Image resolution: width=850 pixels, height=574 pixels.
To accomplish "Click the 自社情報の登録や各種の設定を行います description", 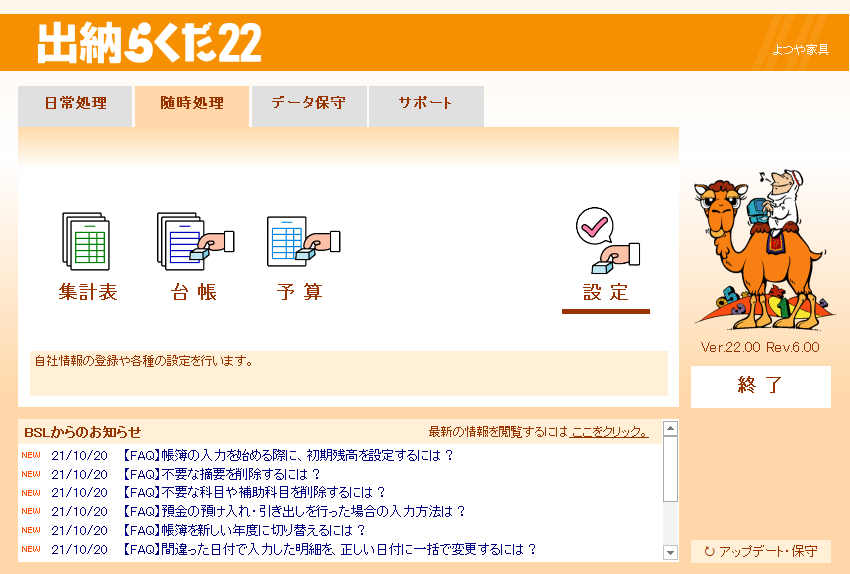I will (144, 361).
